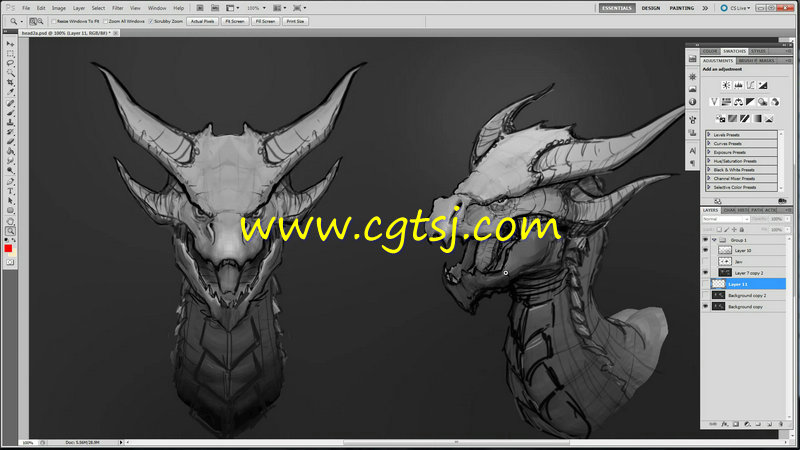Screen dimensions: 800x450
Task: Open the Image menu
Action: click(x=59, y=8)
